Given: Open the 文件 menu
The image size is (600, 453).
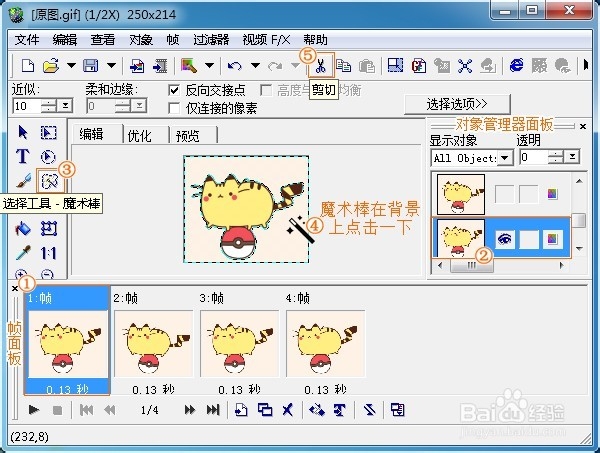Looking at the screenshot, I should click(x=27, y=40).
